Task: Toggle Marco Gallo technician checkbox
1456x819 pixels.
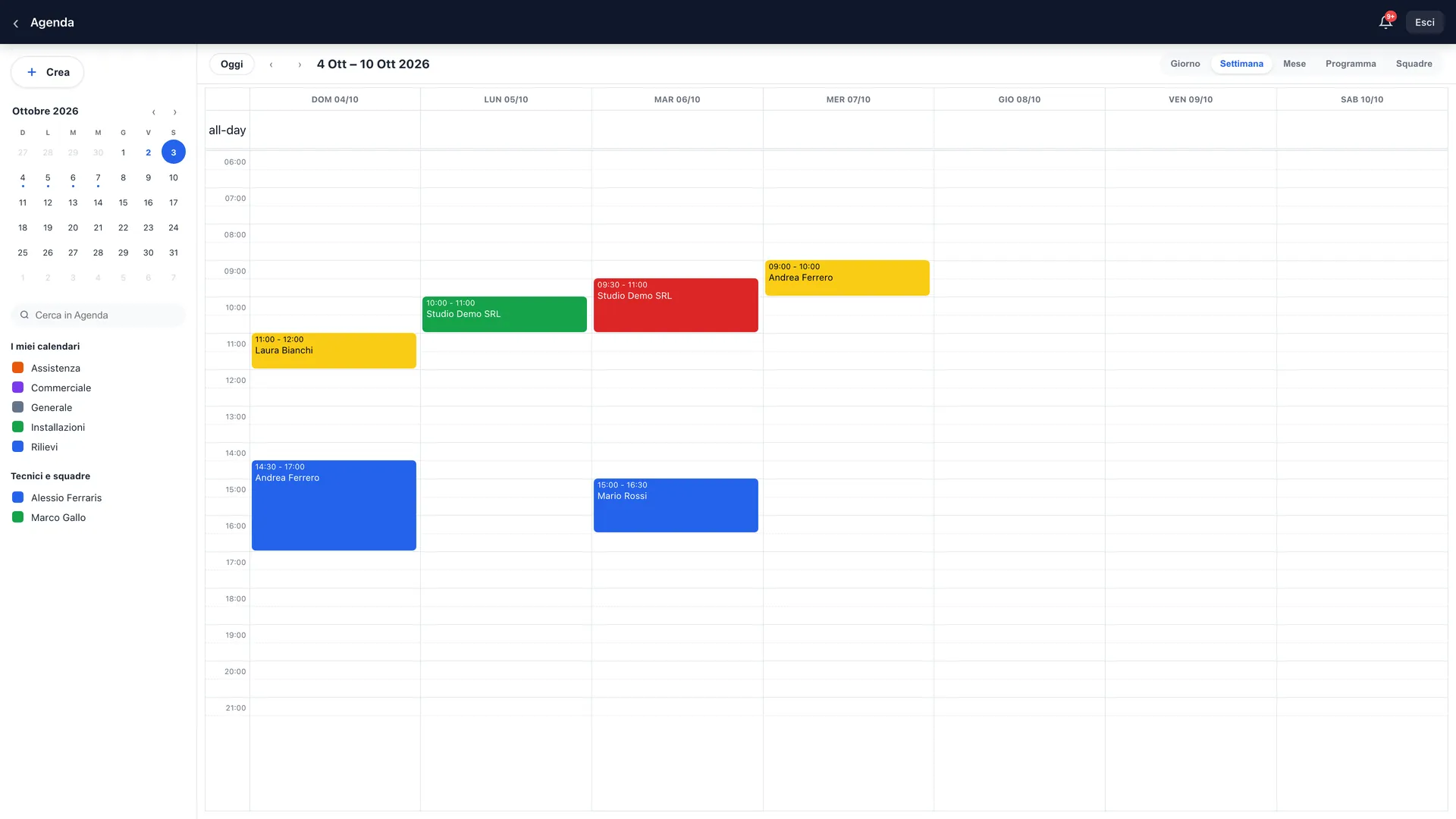Action: coord(18,517)
